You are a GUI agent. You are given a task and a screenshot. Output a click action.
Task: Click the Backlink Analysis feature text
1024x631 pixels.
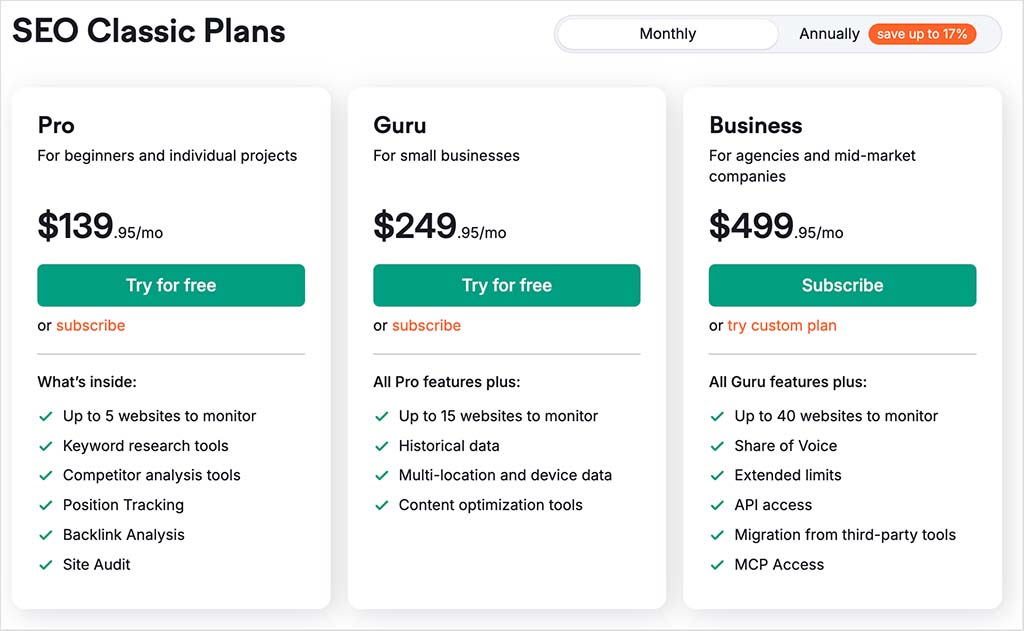pos(123,535)
